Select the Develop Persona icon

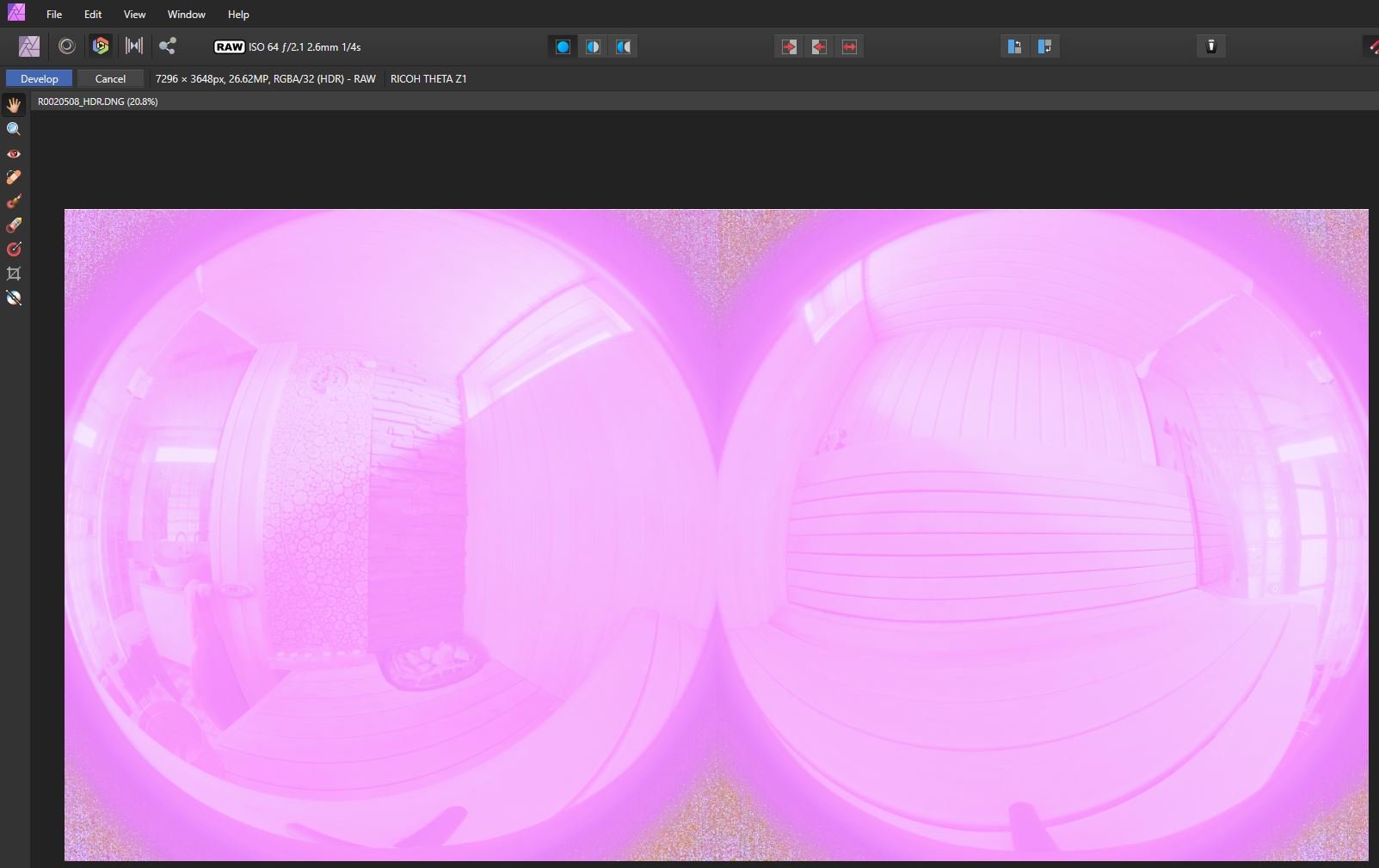(x=101, y=46)
